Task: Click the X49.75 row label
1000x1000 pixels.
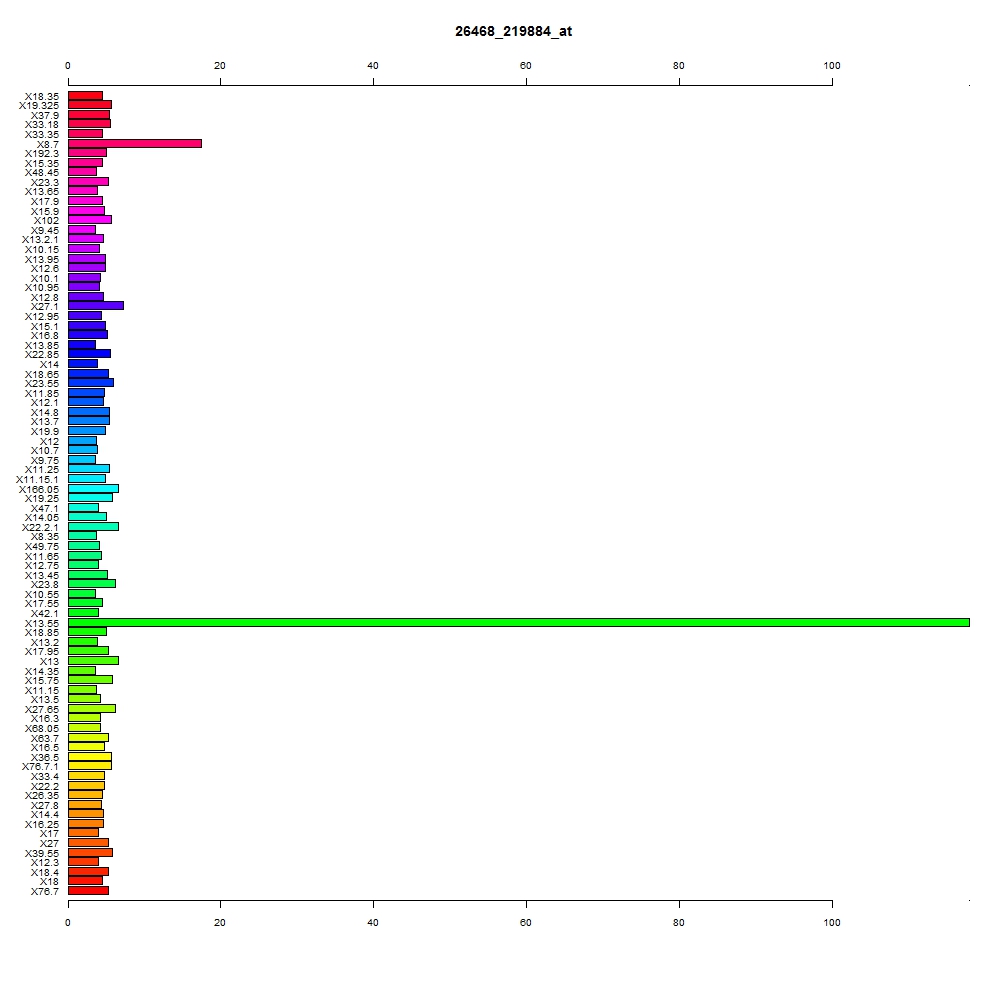Action: click(42, 547)
